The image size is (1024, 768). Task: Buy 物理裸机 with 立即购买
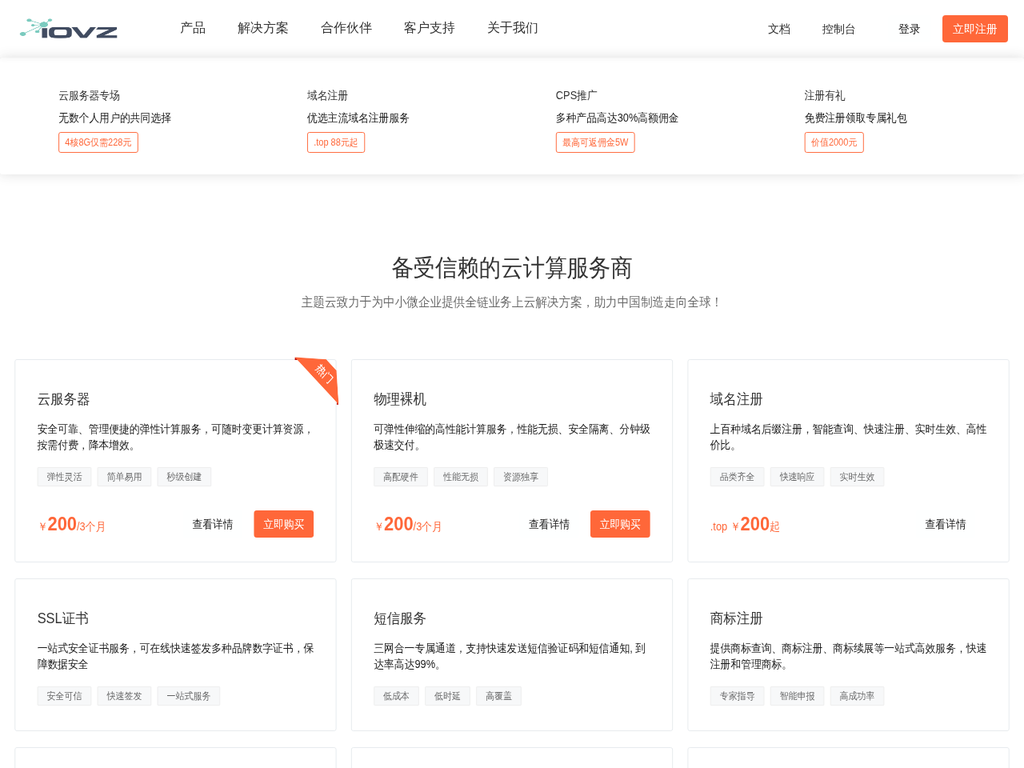pos(620,524)
